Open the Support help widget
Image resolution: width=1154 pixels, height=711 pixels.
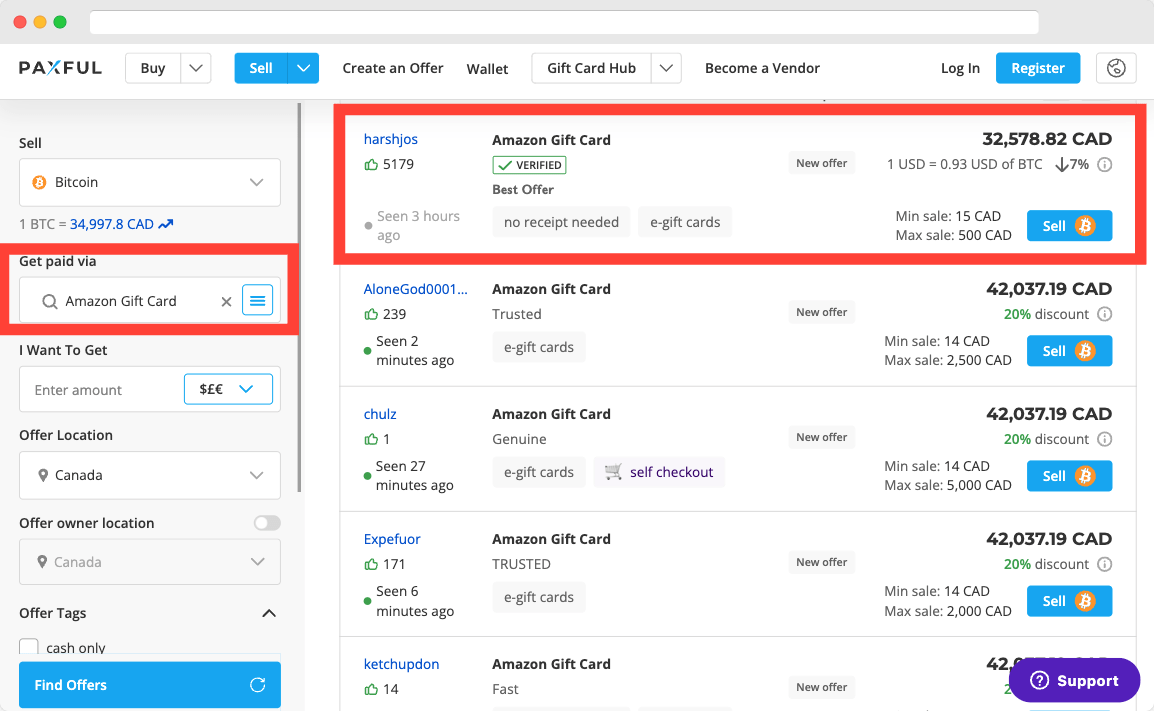coord(1073,680)
